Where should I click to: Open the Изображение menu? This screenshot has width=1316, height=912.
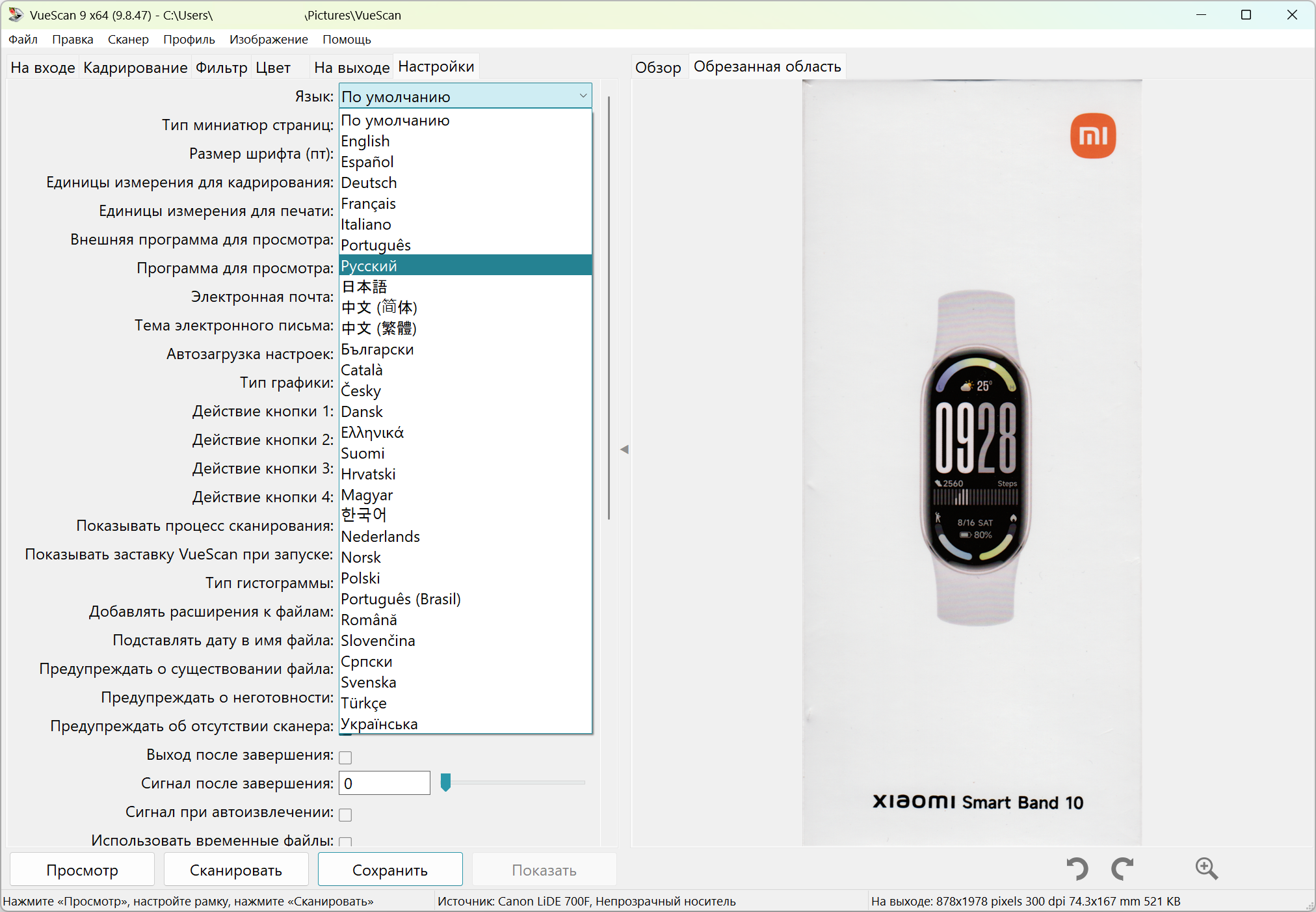click(269, 39)
